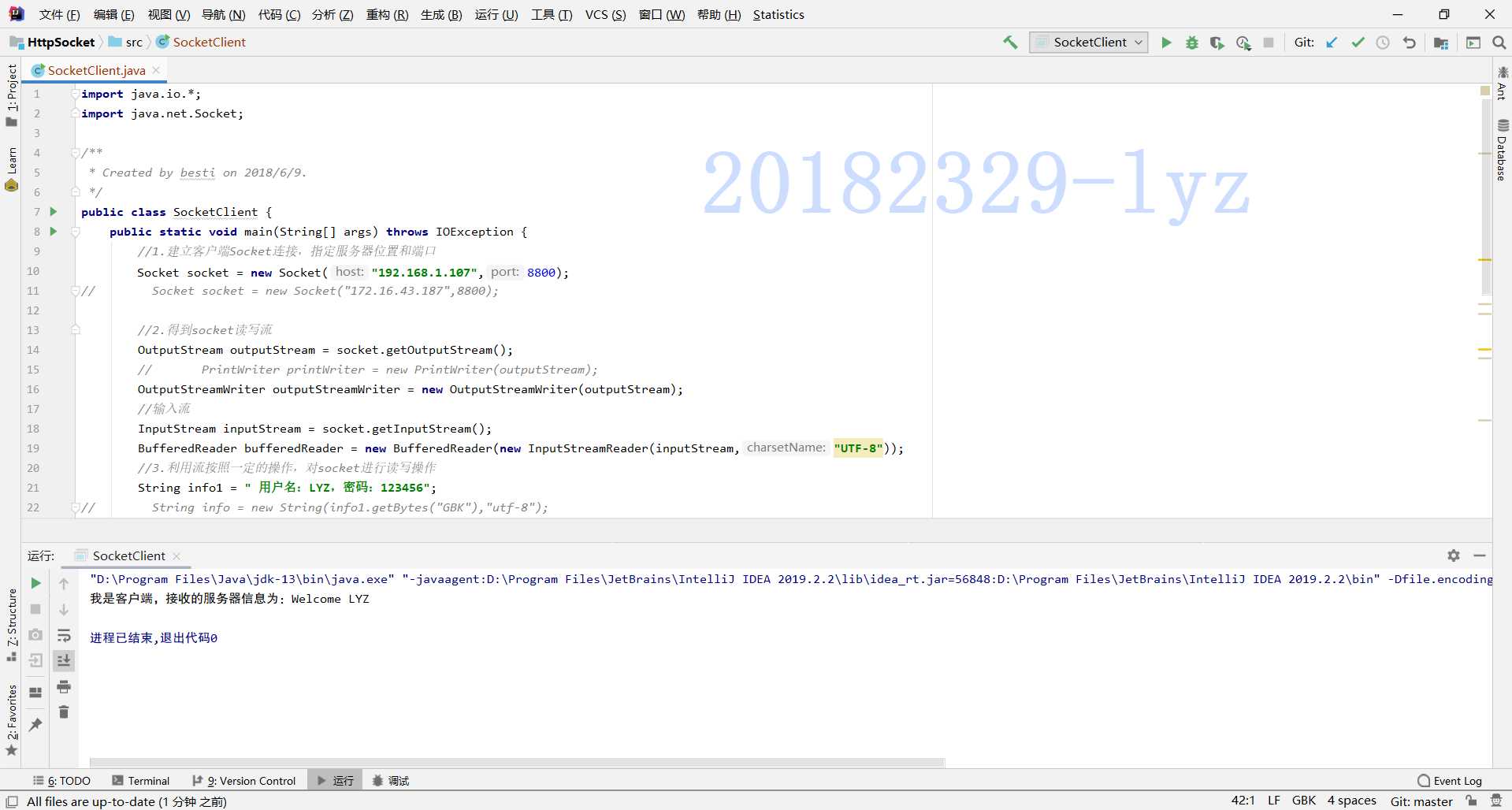The width and height of the screenshot is (1512, 810).
Task: Run SocketClient with the green play button
Action: 1166,43
